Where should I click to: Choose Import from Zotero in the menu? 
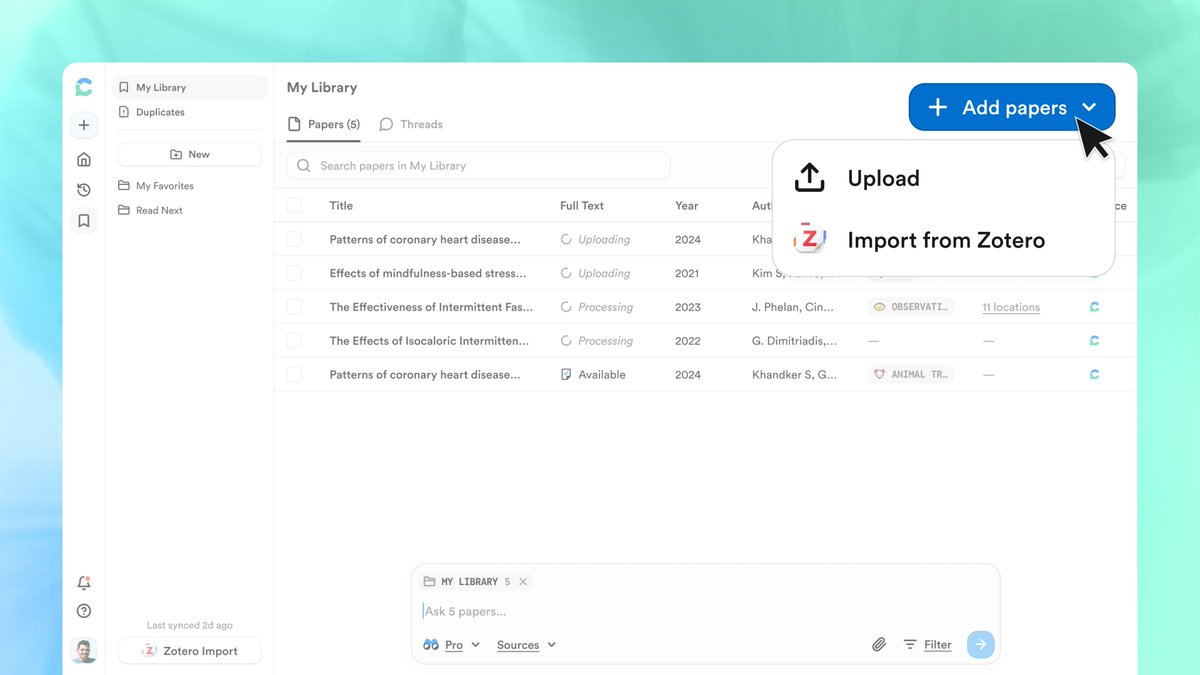pos(943,240)
